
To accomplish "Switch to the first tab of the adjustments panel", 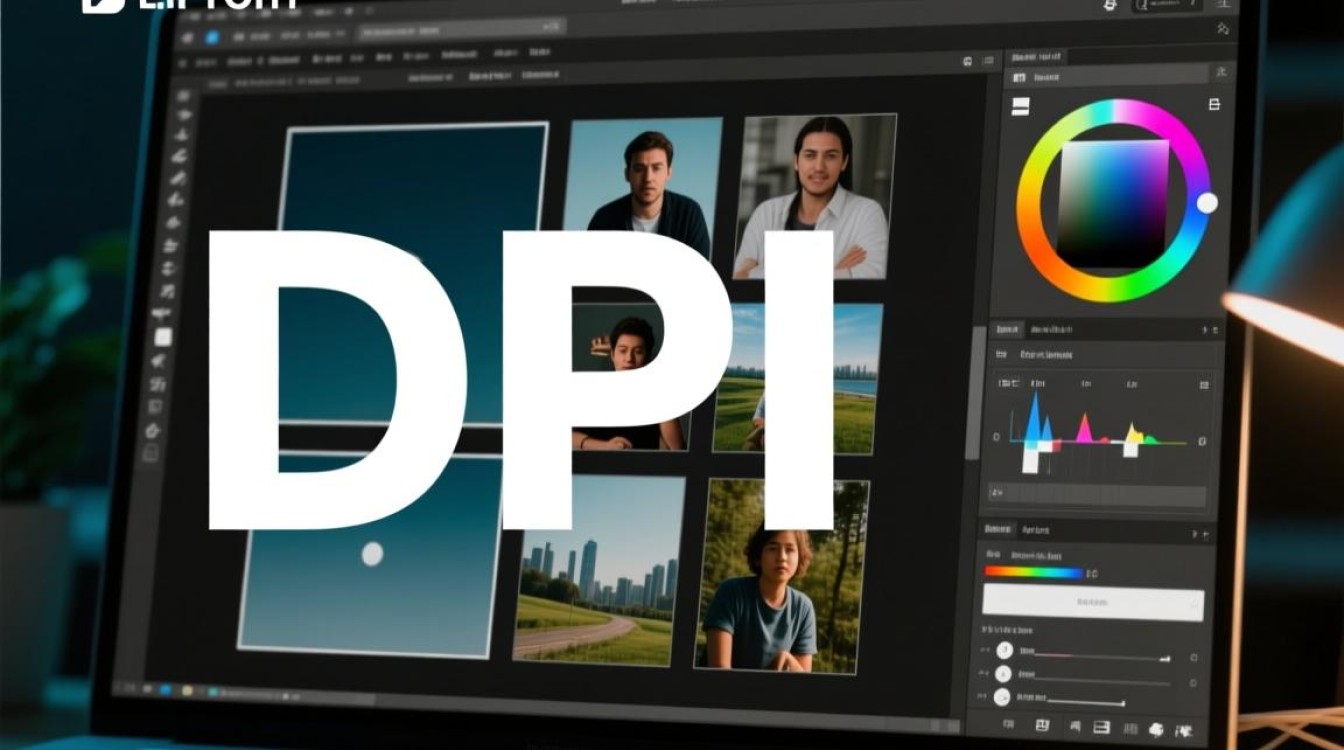I will tap(998, 529).
